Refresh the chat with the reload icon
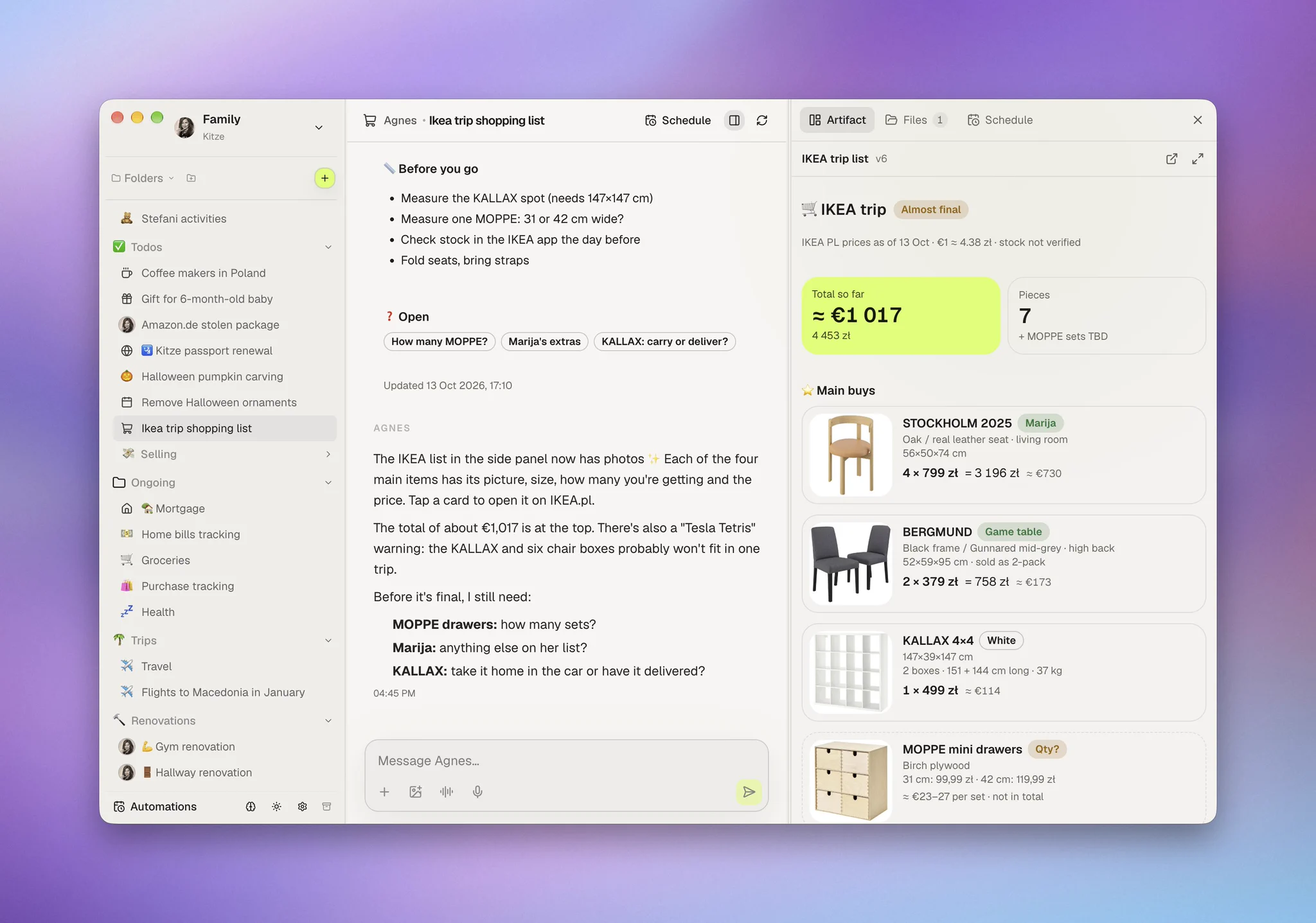Image resolution: width=1316 pixels, height=923 pixels. (x=762, y=120)
